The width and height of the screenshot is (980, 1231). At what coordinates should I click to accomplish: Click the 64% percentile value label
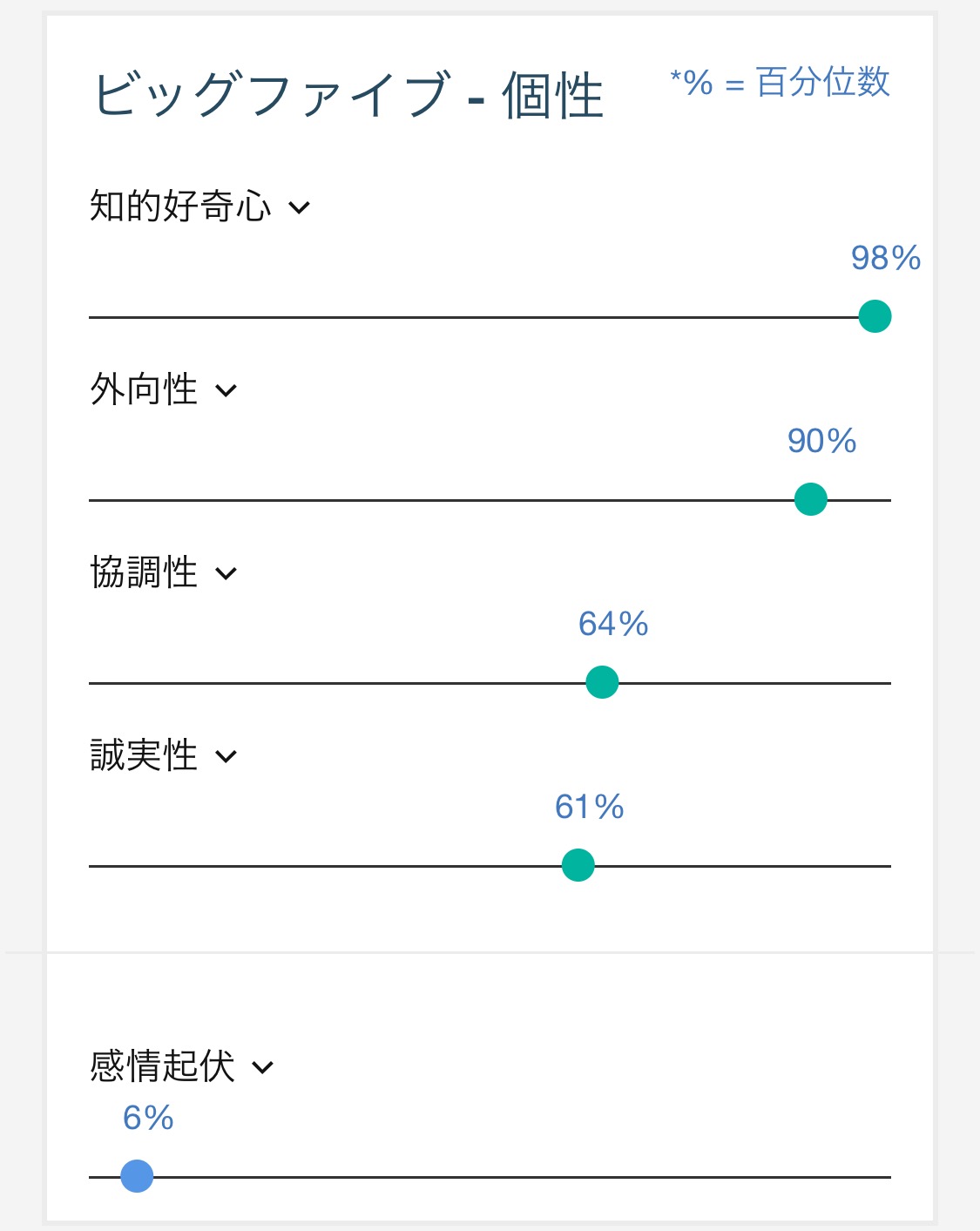tap(613, 624)
